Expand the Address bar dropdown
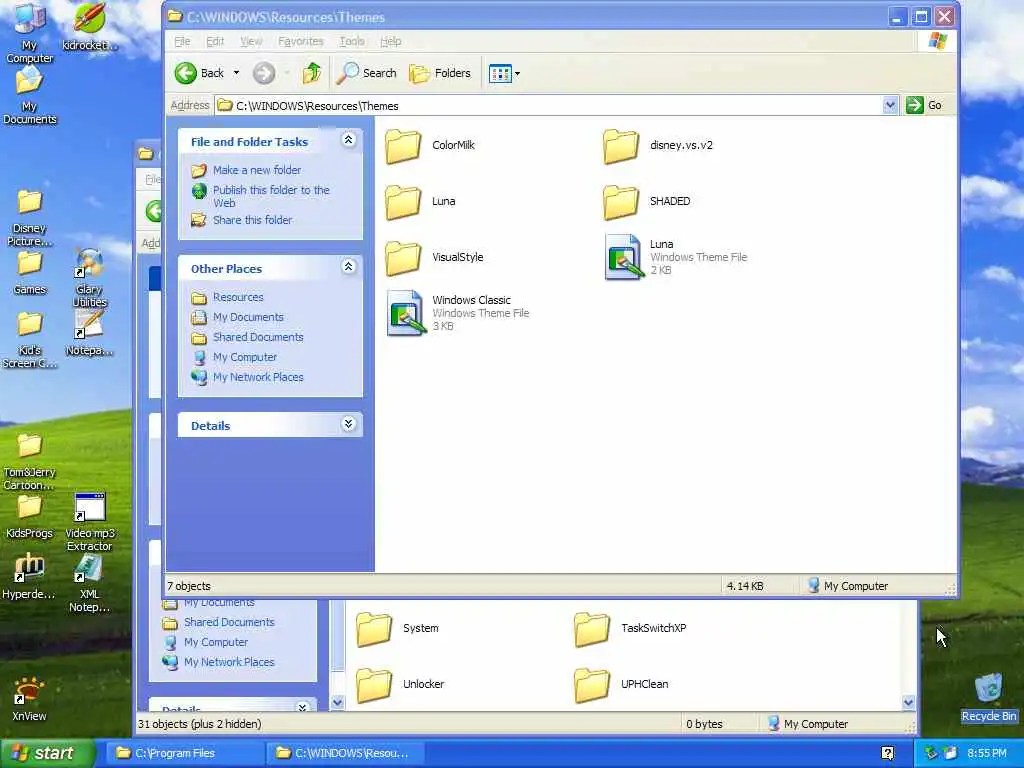1024x768 pixels. coord(889,105)
